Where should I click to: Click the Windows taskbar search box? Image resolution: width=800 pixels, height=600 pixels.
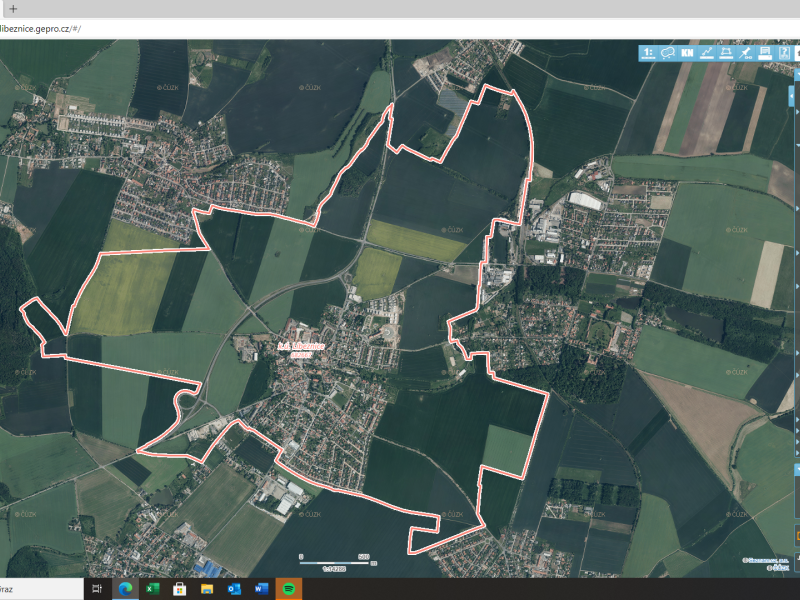tap(40, 589)
